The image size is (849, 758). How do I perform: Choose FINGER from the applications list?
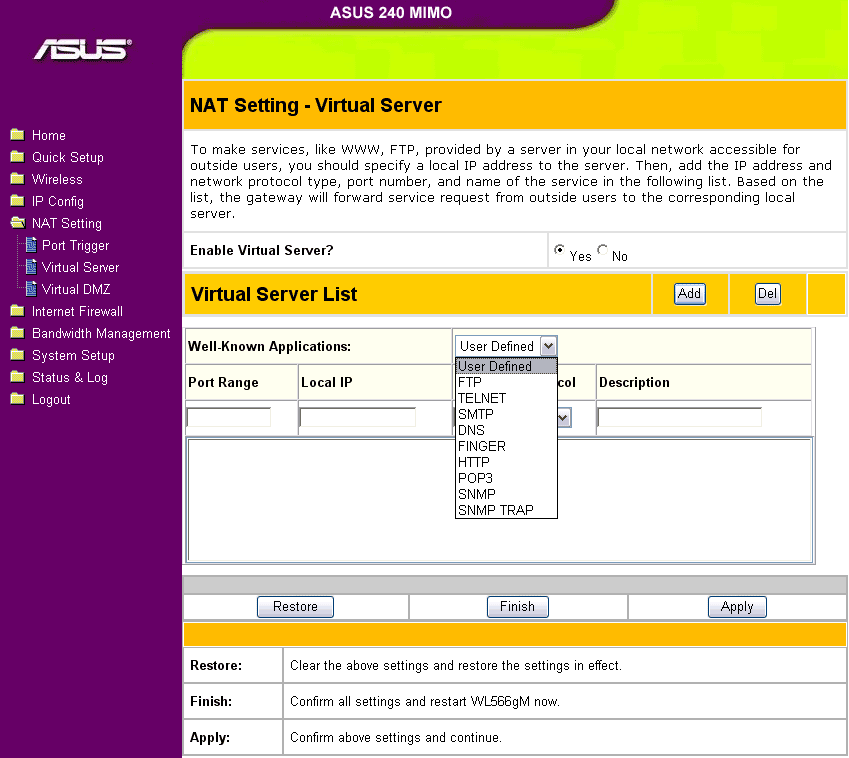(506, 446)
